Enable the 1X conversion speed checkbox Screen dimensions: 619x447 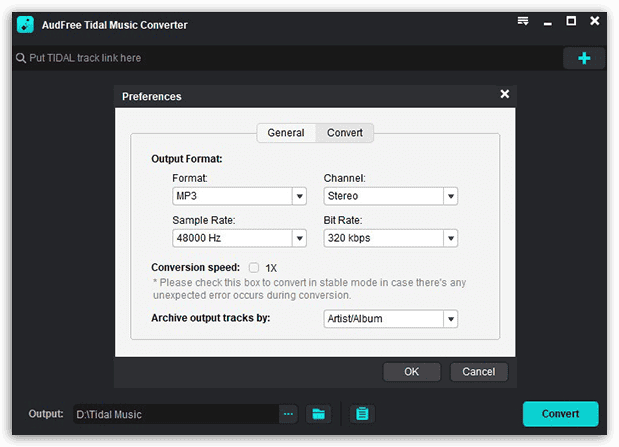pos(254,268)
